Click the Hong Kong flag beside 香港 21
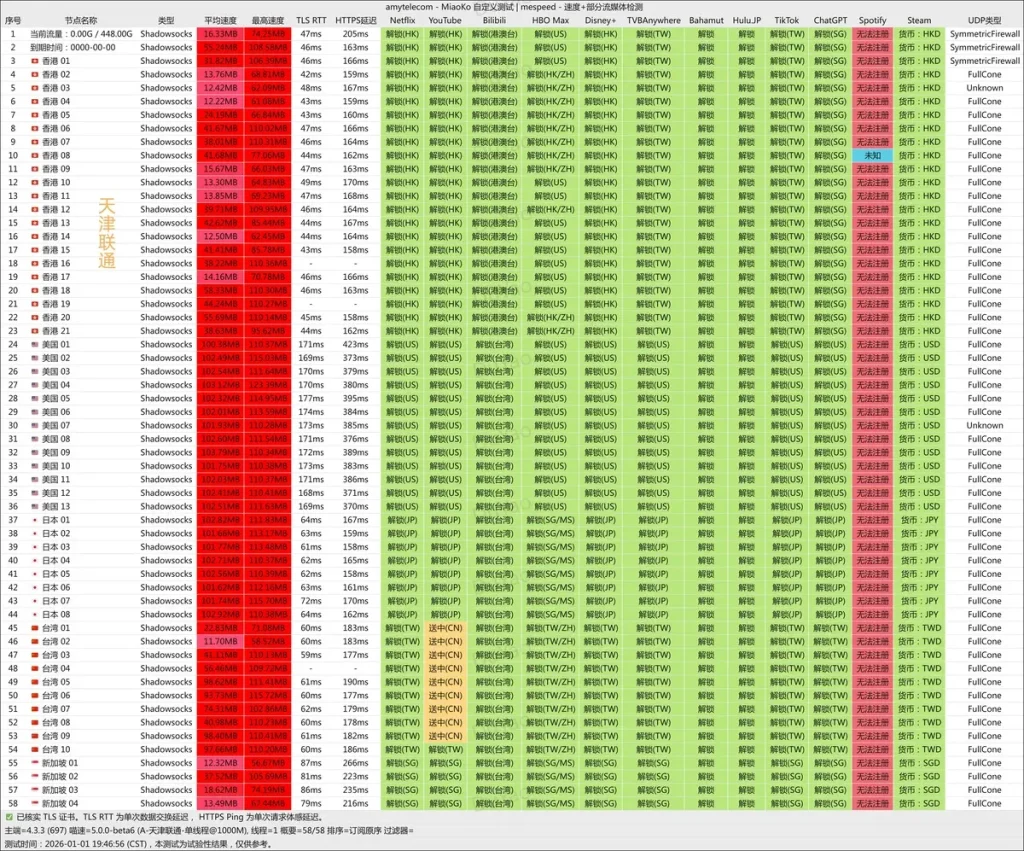Screen dimensions: 1024x851 pos(35,331)
